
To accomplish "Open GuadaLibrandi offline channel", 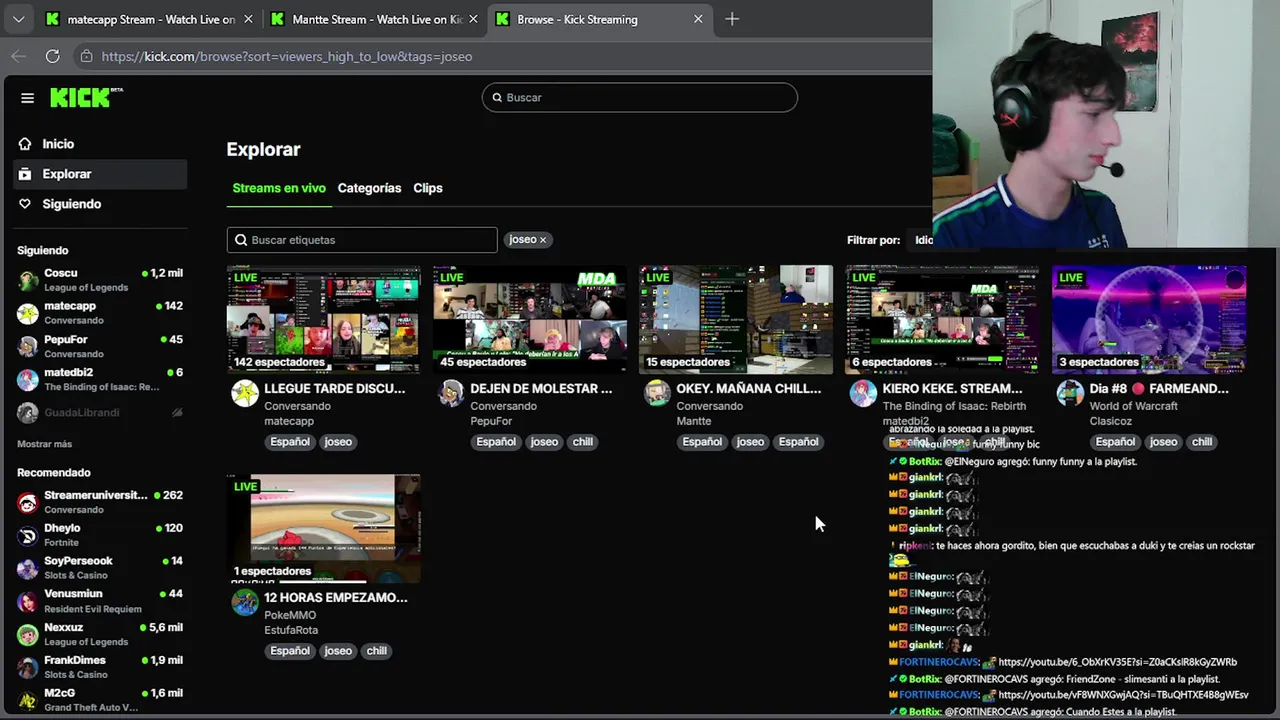I will (x=100, y=412).
